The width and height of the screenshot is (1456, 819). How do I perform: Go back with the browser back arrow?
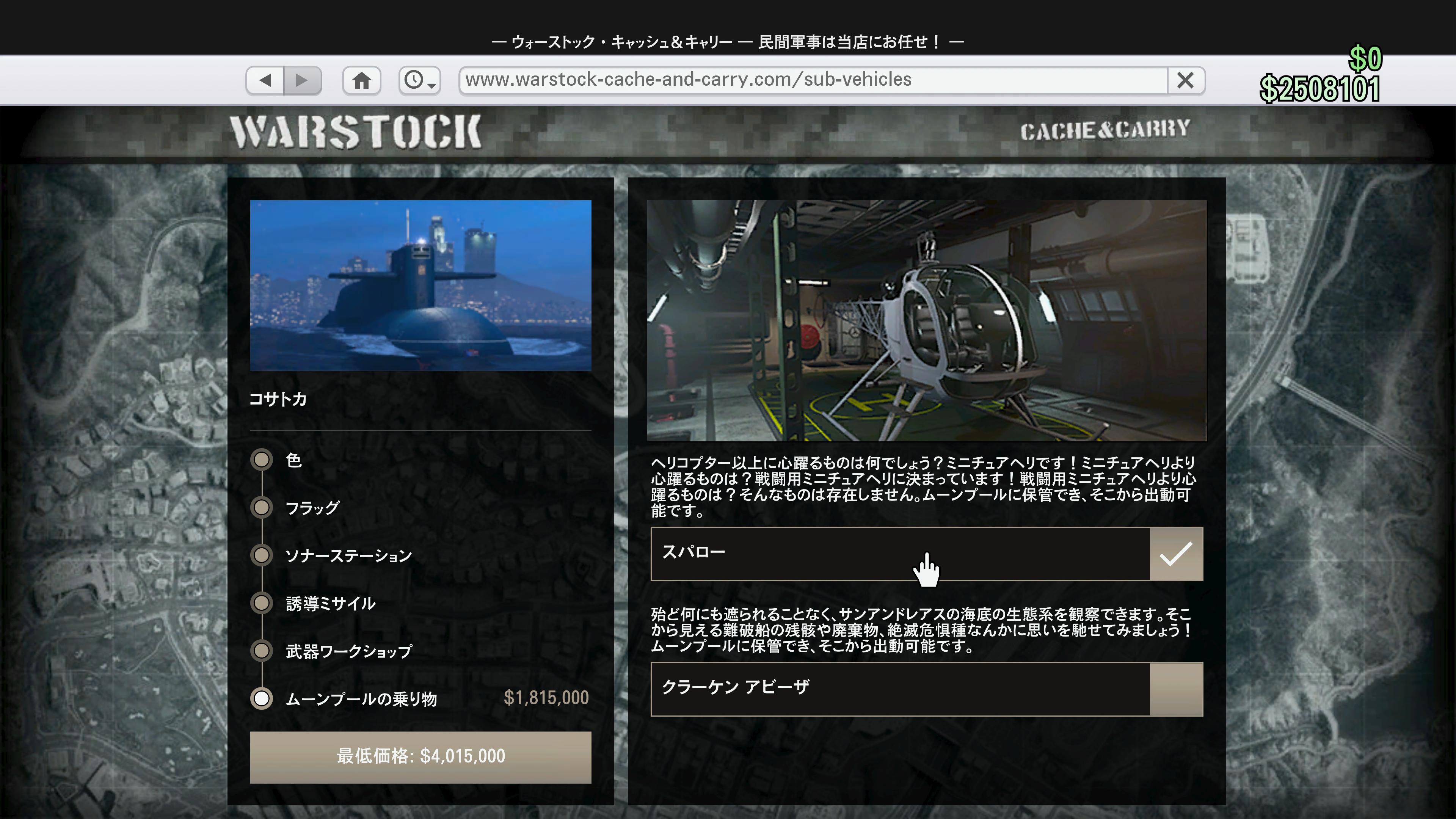pos(265,80)
